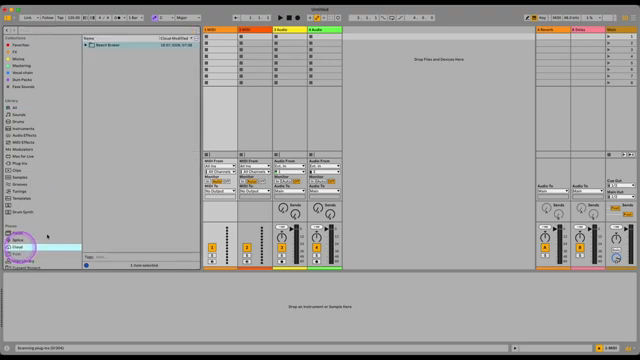Stop playback with the Stop button
The height and width of the screenshot is (360, 640).
pos(289,18)
